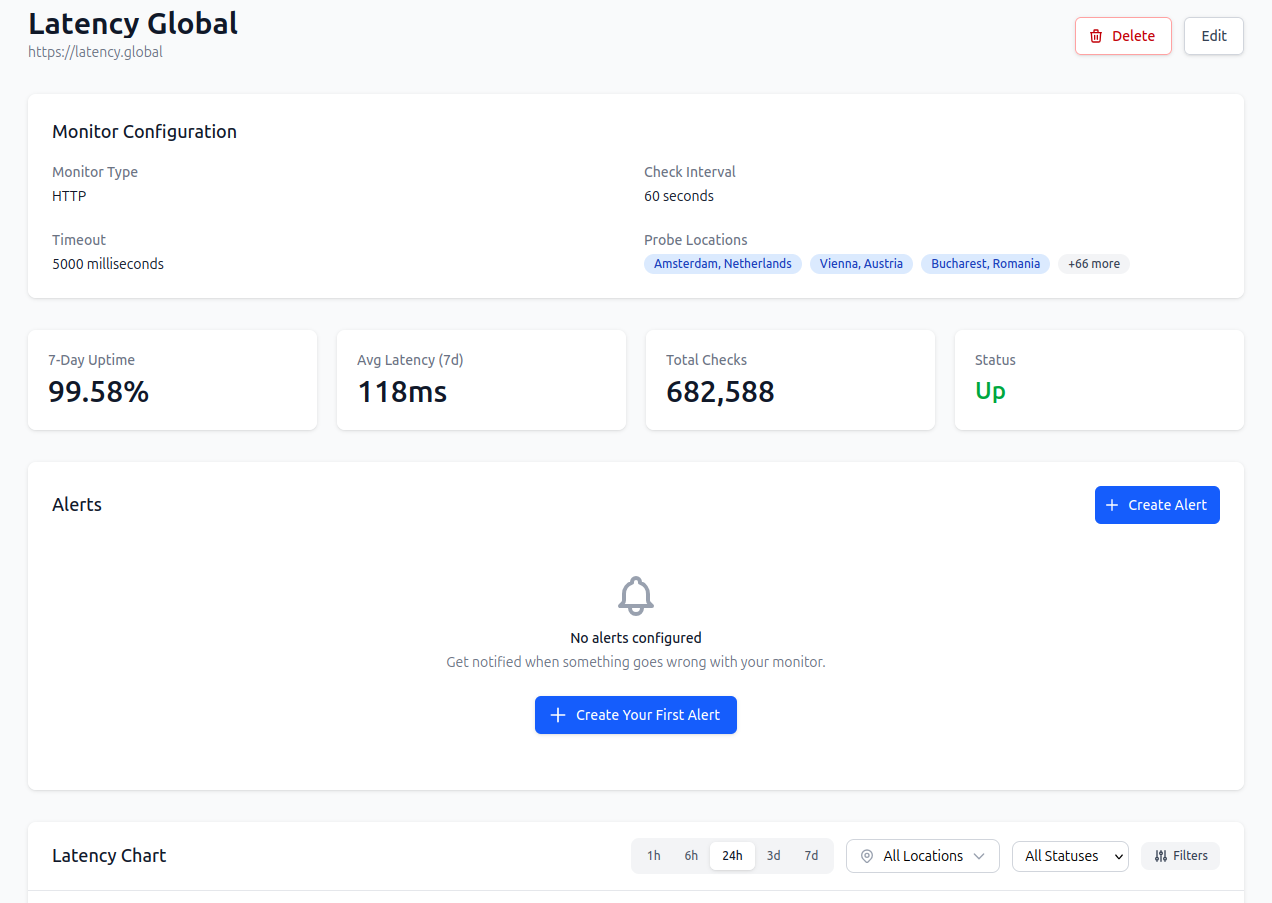Click the sliders icon inside the Filters button
This screenshot has height=903, width=1272.
pos(1163,856)
